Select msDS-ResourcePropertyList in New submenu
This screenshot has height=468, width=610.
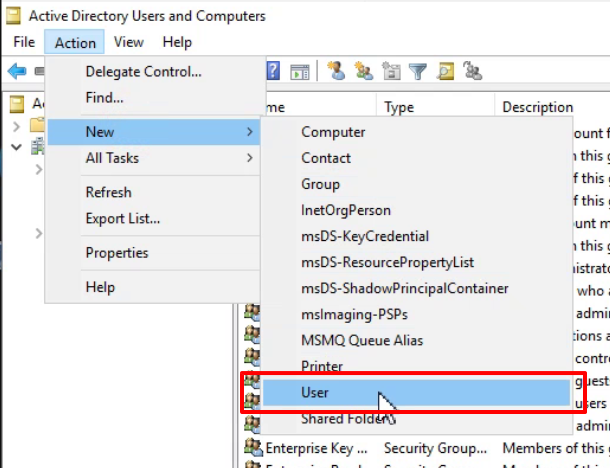(416, 262)
